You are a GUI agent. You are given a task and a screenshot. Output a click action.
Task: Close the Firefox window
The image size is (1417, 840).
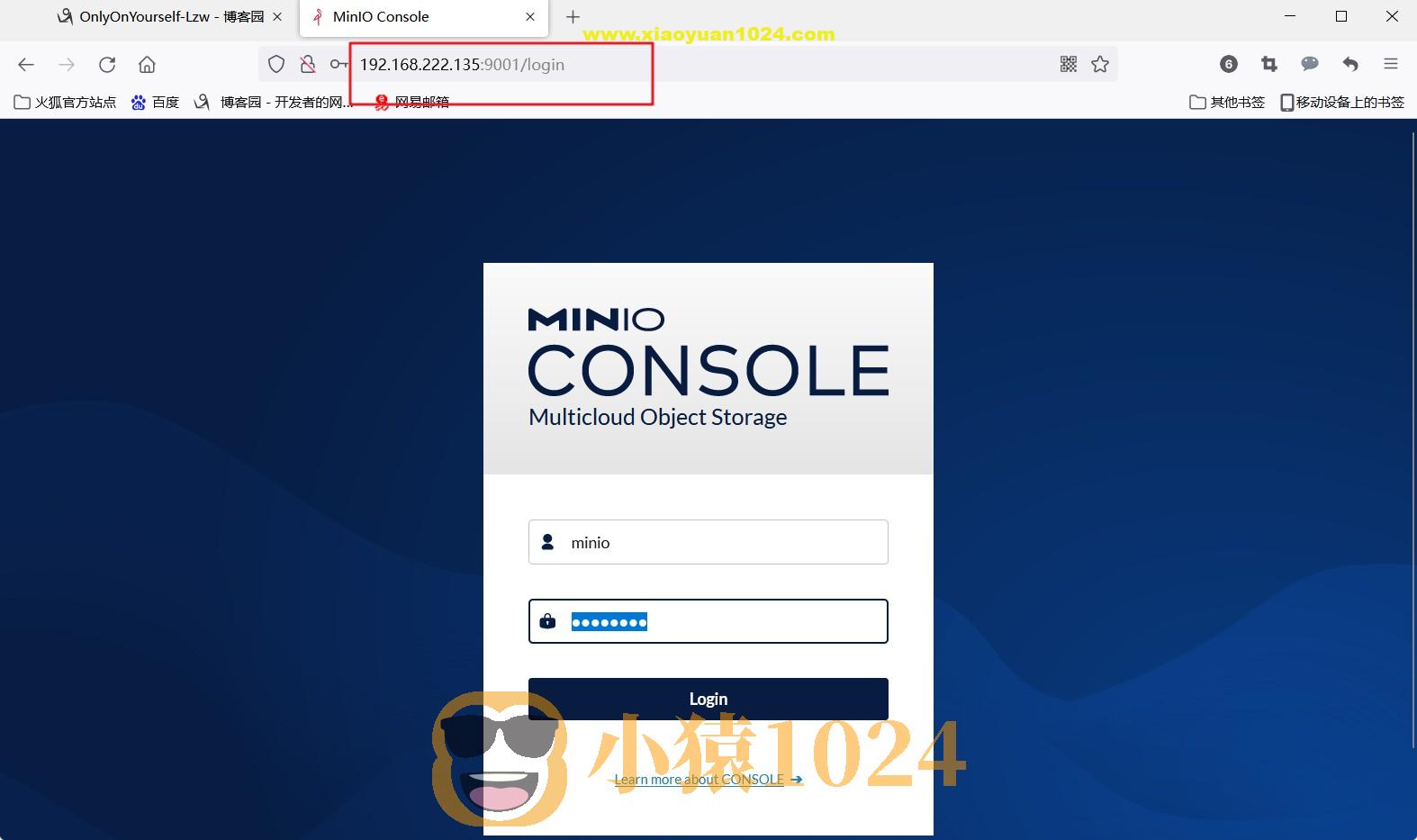(1391, 16)
